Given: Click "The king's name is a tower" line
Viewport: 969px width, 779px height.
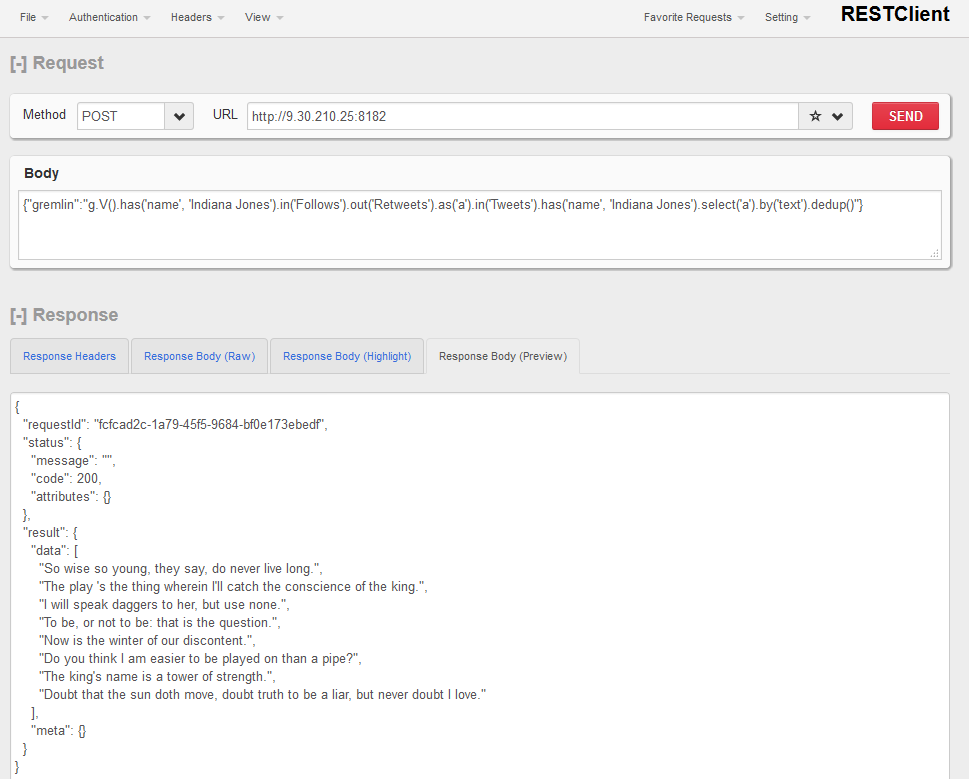Looking at the screenshot, I should [157, 676].
